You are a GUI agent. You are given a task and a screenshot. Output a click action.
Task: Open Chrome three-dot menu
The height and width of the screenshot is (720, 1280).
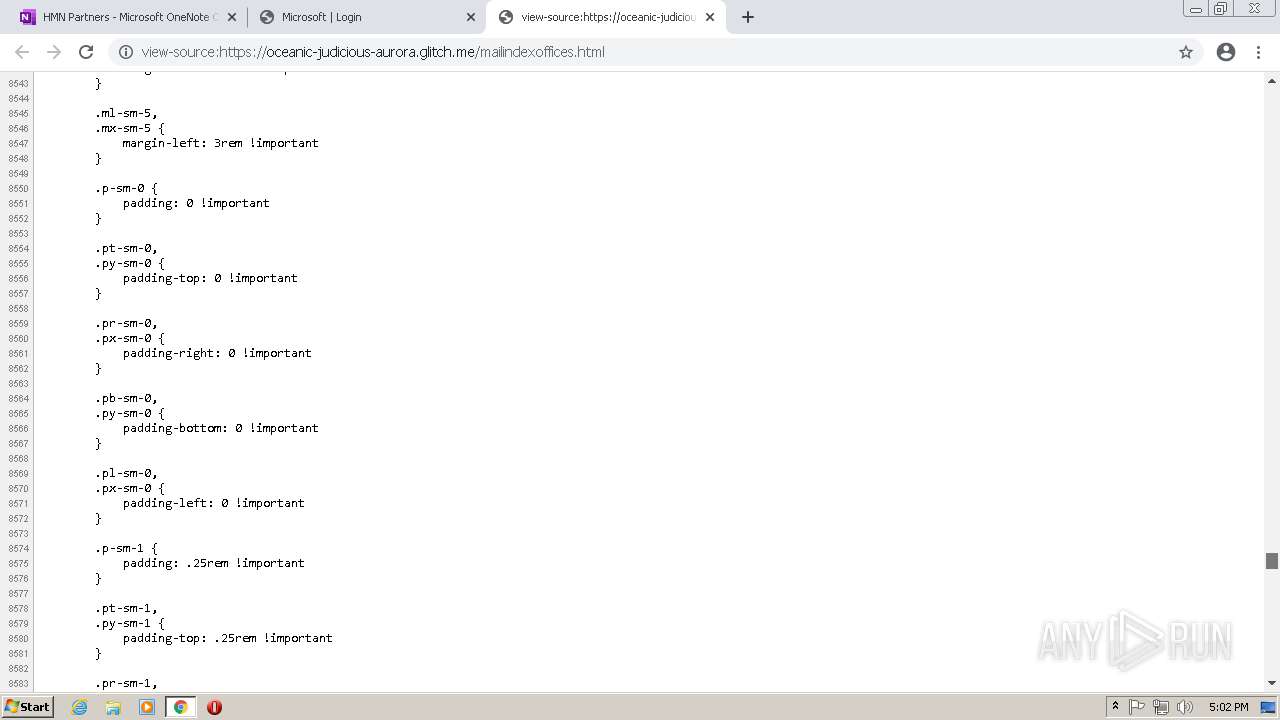[1258, 52]
